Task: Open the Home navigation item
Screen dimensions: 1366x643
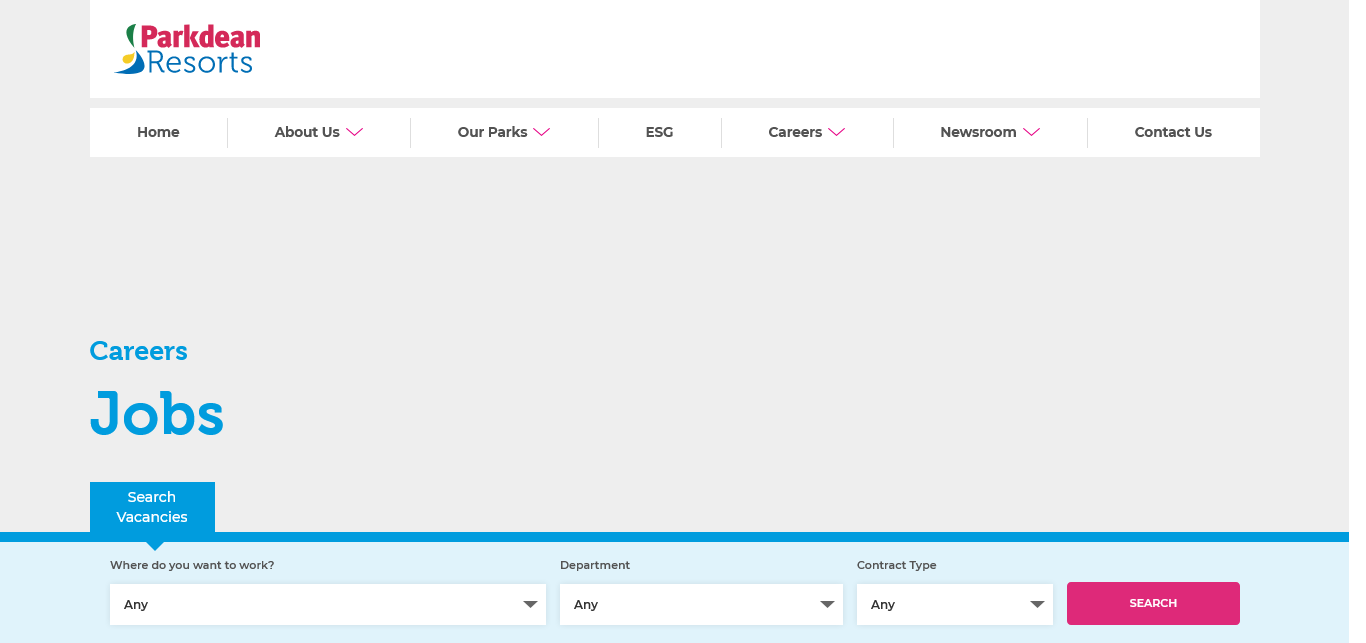Action: [x=158, y=132]
